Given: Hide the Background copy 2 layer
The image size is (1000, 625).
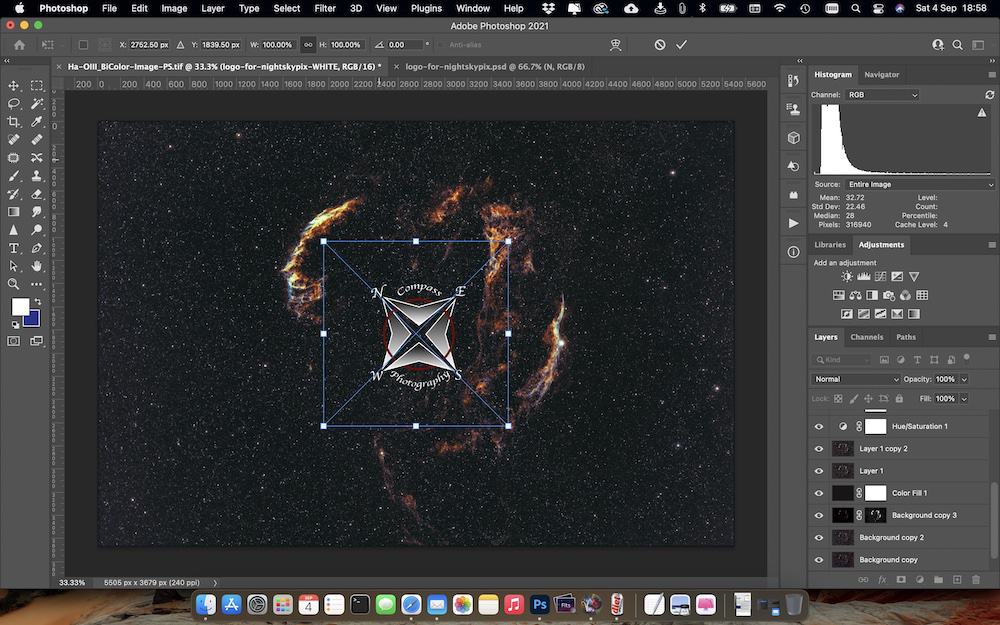Looking at the screenshot, I should 819,538.
